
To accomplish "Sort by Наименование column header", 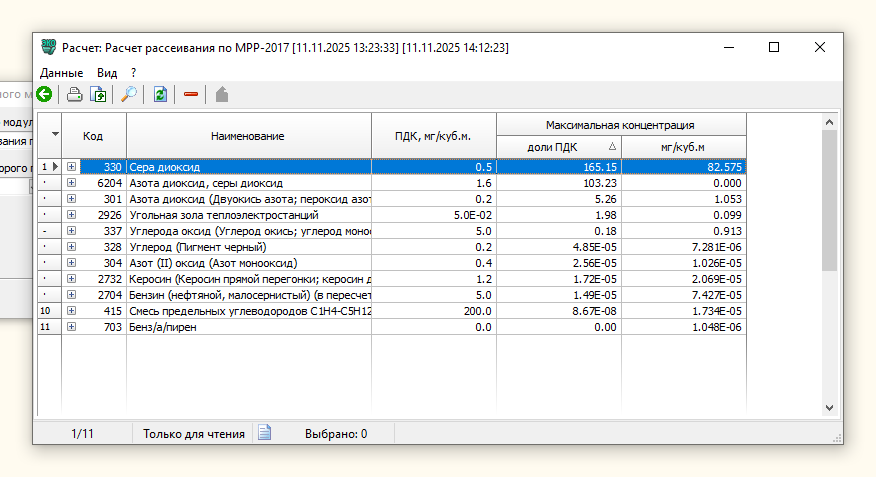I will click(248, 136).
